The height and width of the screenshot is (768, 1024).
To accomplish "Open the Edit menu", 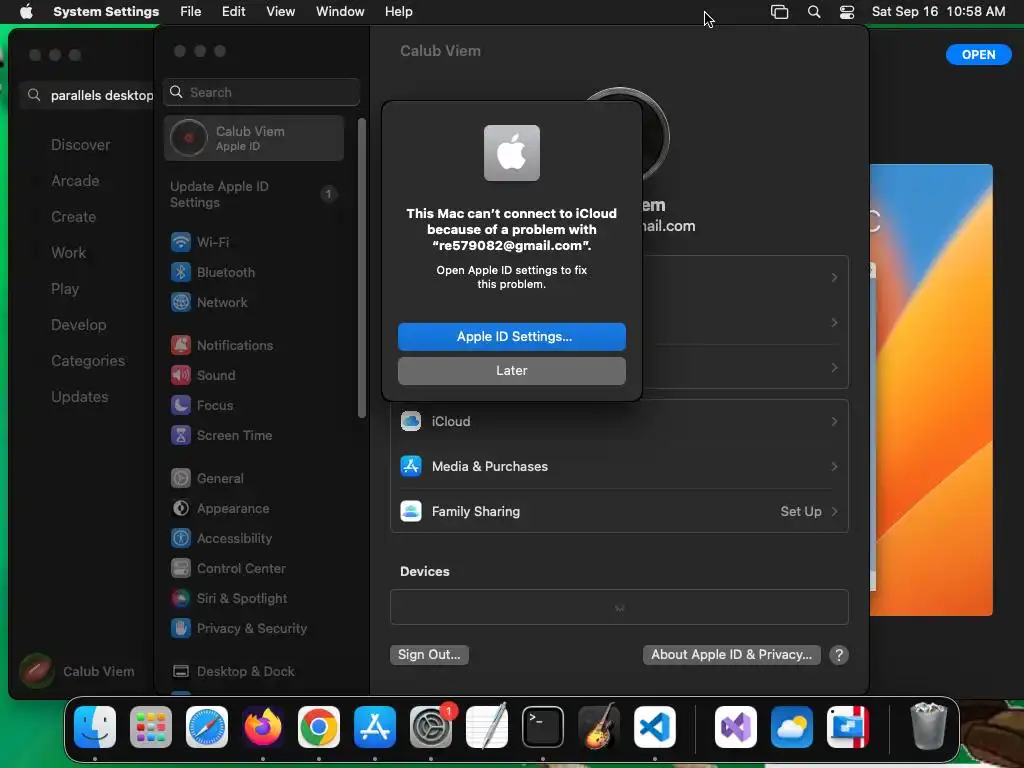I will (x=233, y=12).
